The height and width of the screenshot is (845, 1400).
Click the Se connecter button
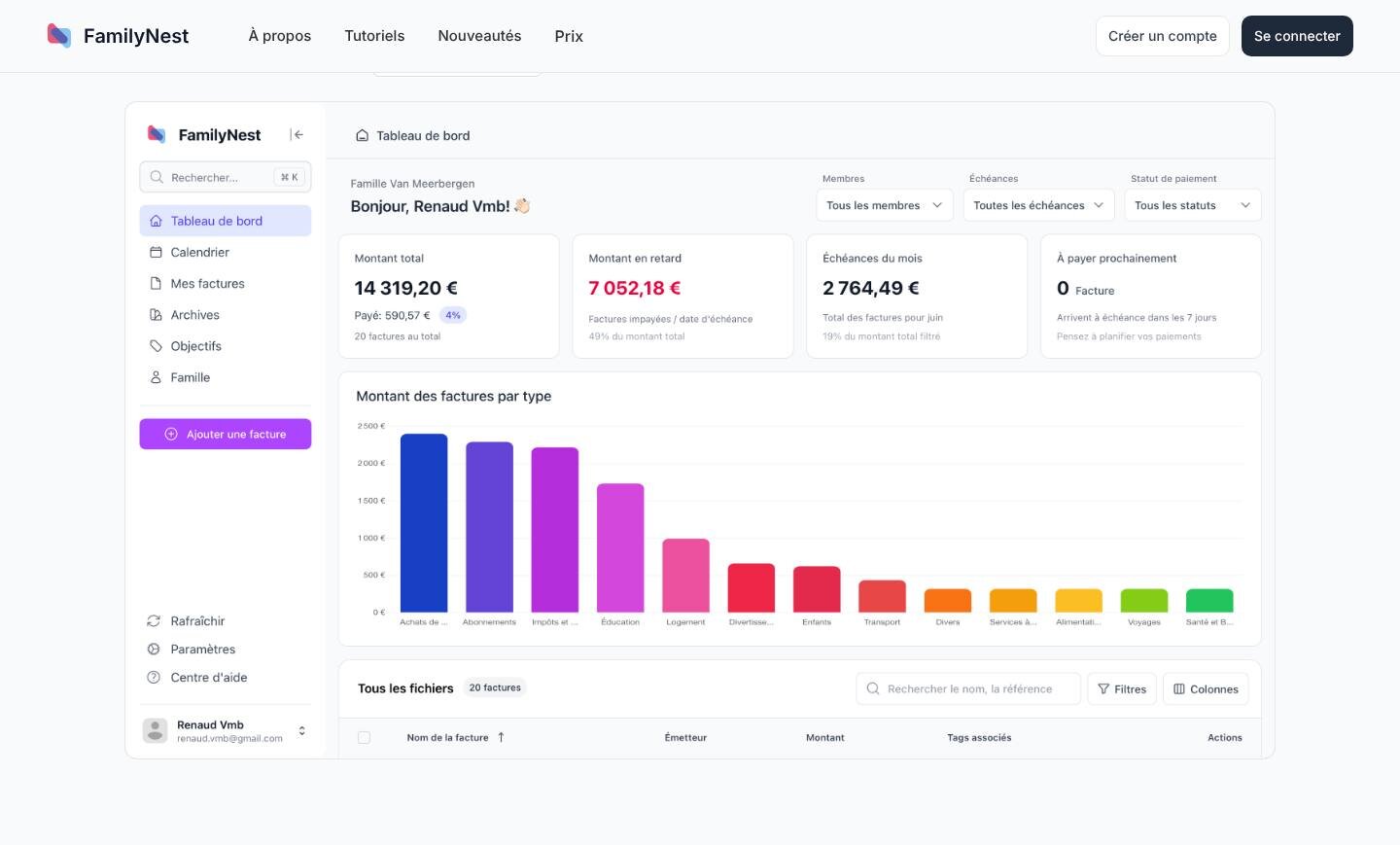(1297, 36)
